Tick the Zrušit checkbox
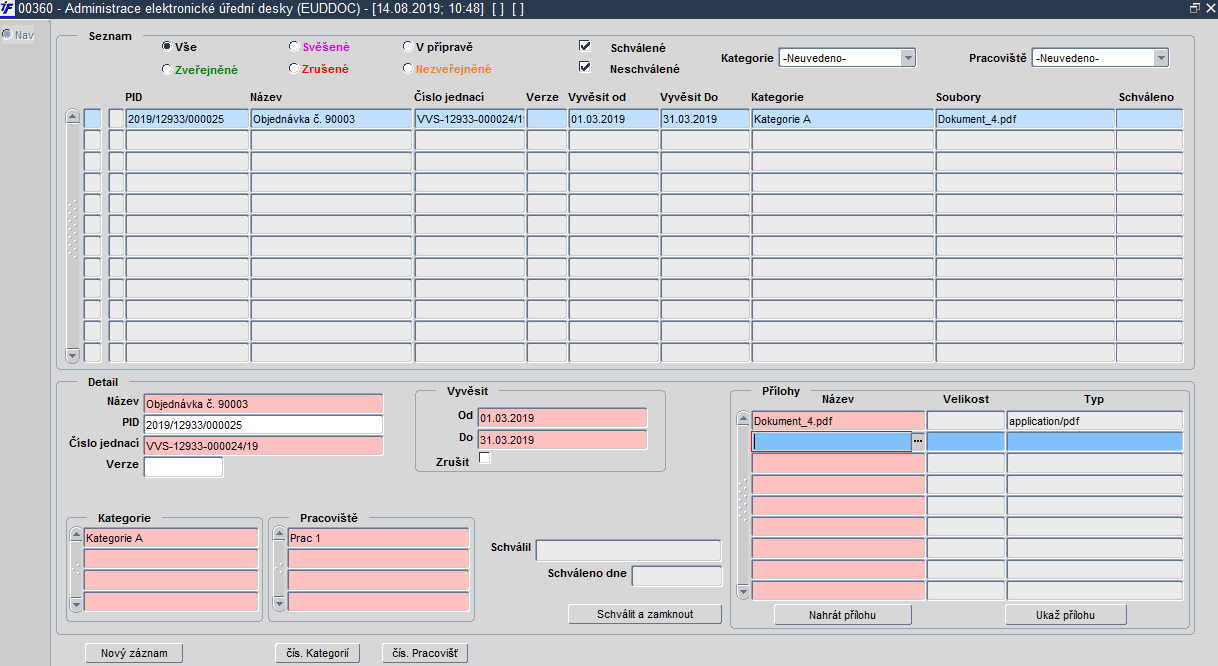 pos(485,458)
